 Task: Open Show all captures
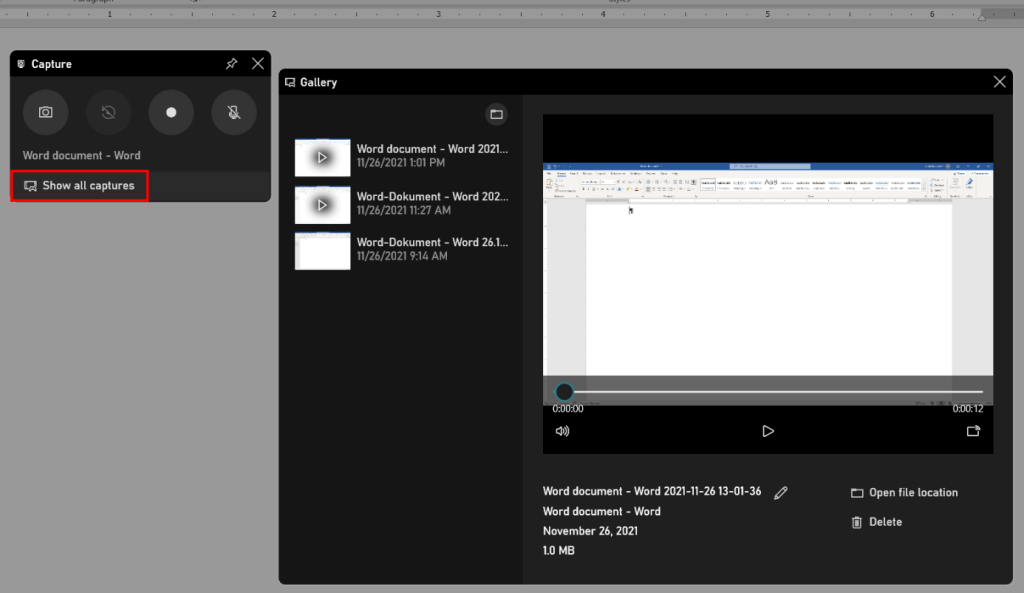pyautogui.click(x=79, y=185)
